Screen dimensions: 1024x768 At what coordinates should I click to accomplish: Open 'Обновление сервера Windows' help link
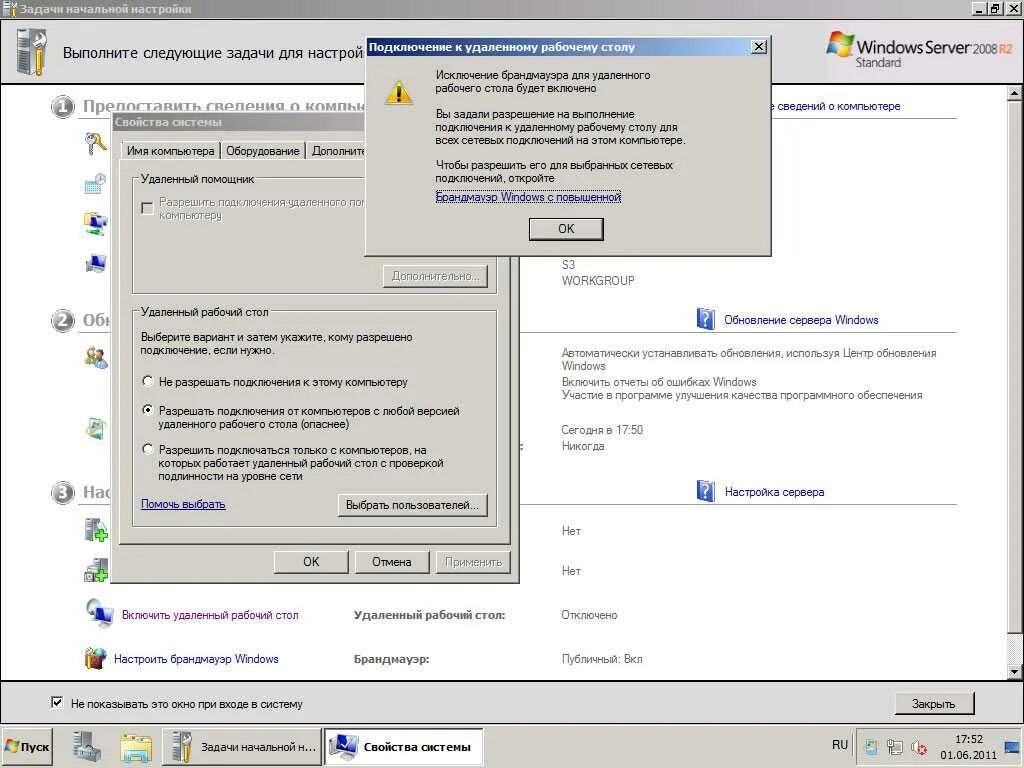point(801,320)
